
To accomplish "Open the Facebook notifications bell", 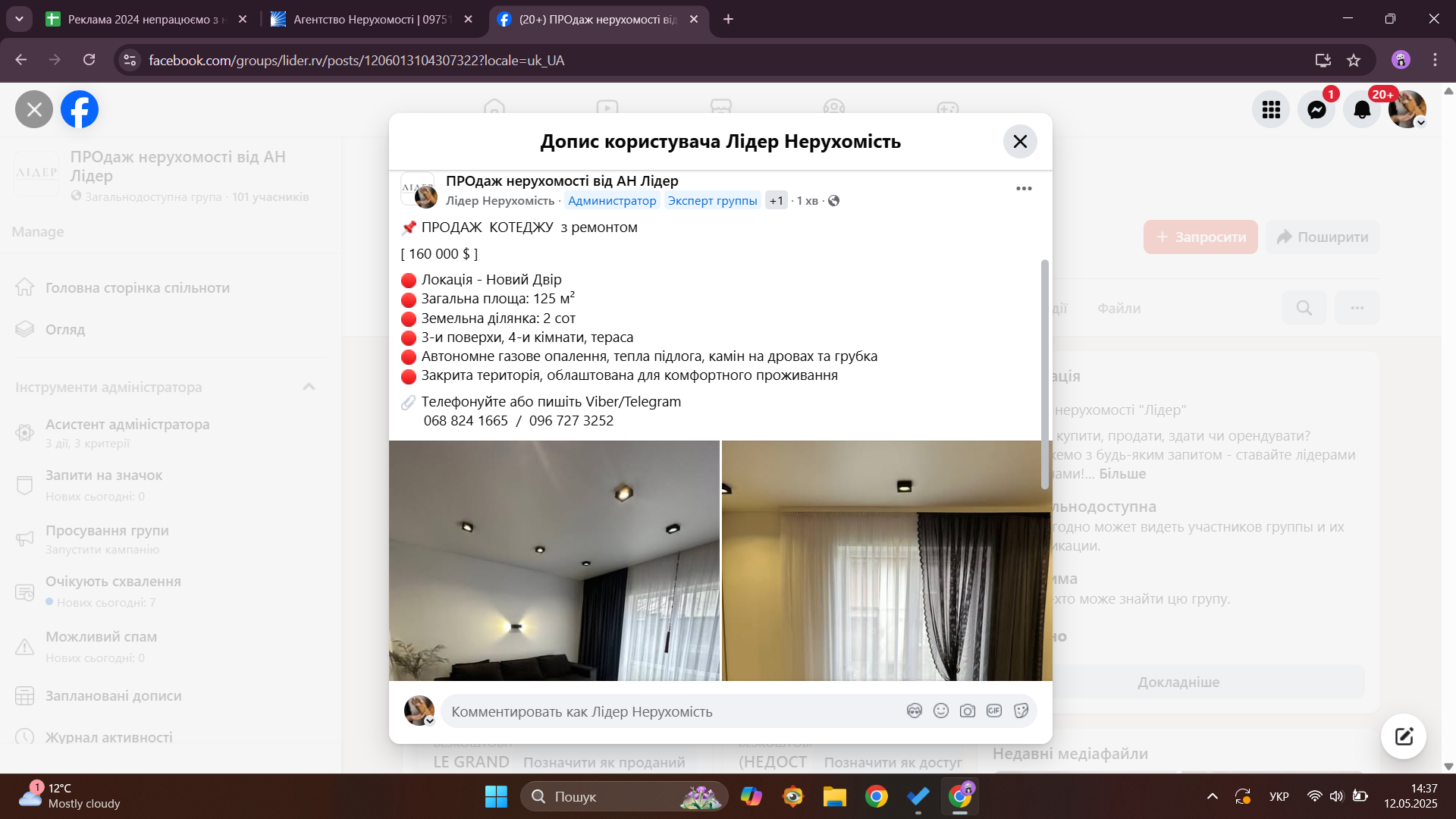I will pyautogui.click(x=1362, y=110).
